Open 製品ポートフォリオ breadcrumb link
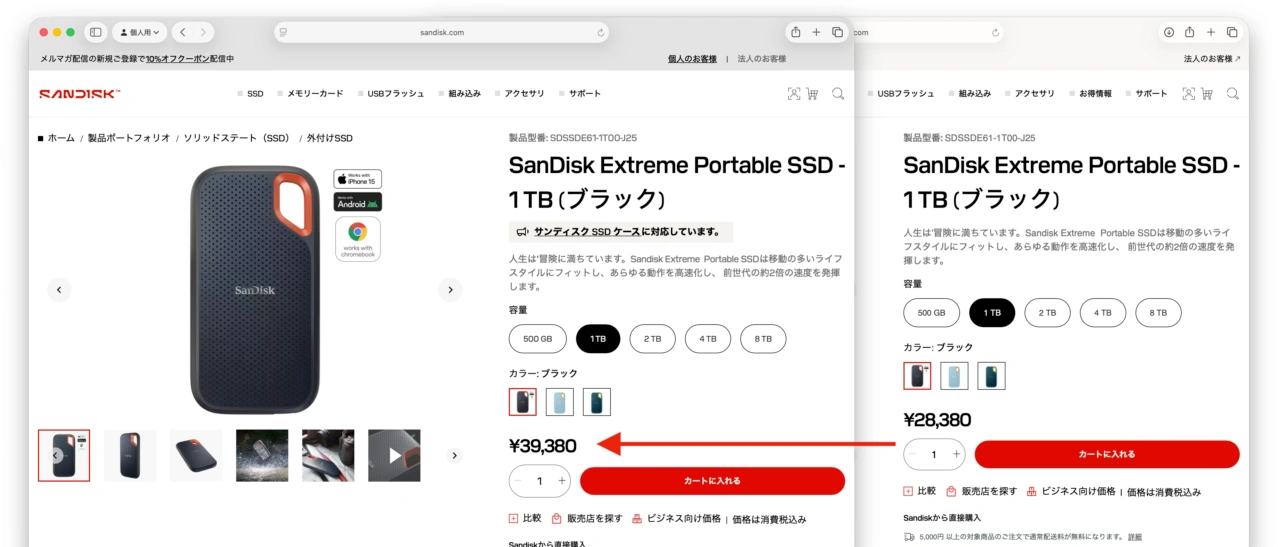 coord(129,138)
